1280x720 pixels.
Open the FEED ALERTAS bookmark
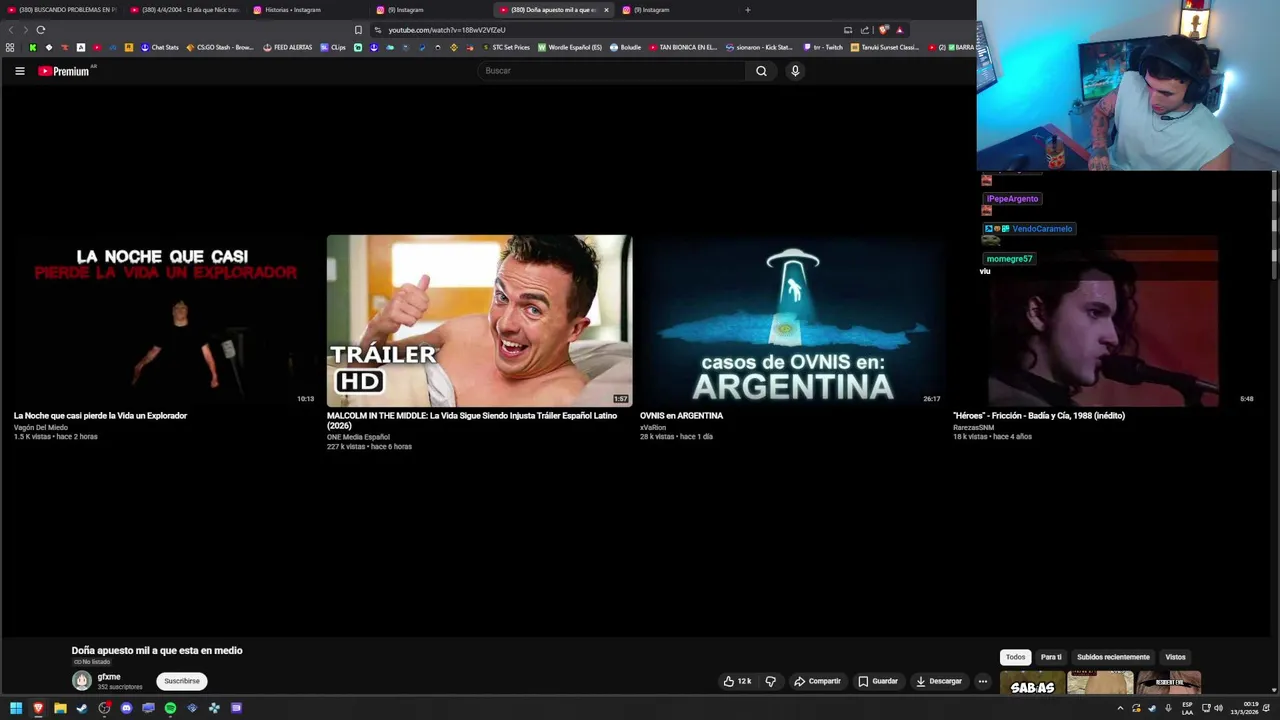[x=288, y=47]
